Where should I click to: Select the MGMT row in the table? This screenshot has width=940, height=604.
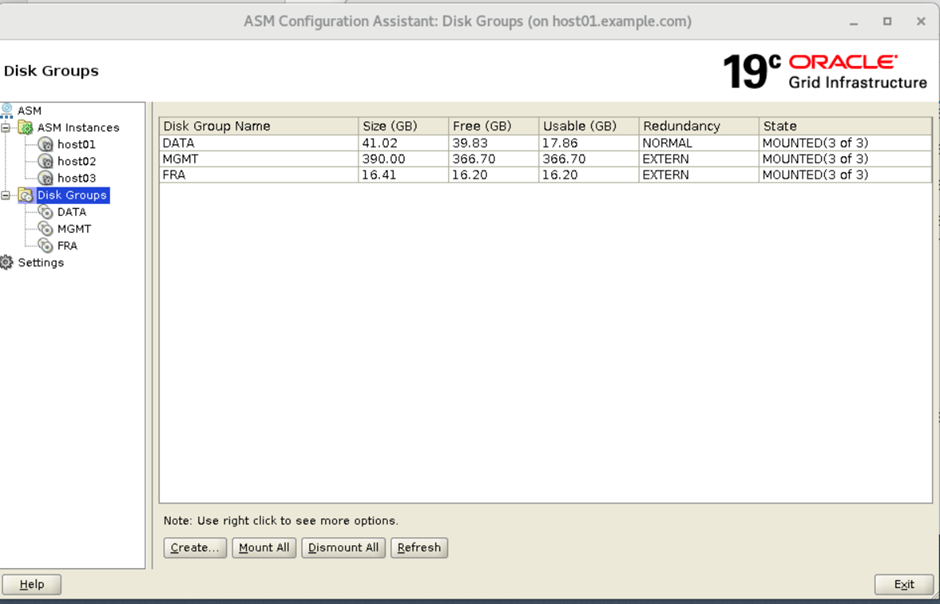546,159
